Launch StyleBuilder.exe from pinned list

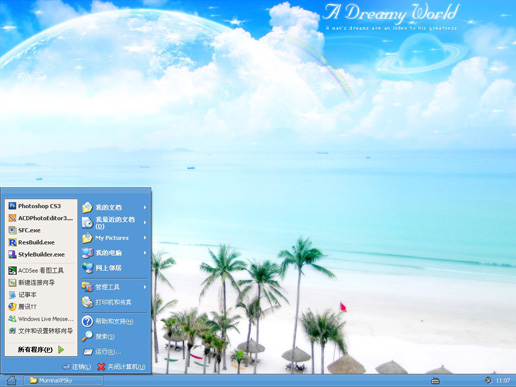coord(41,254)
